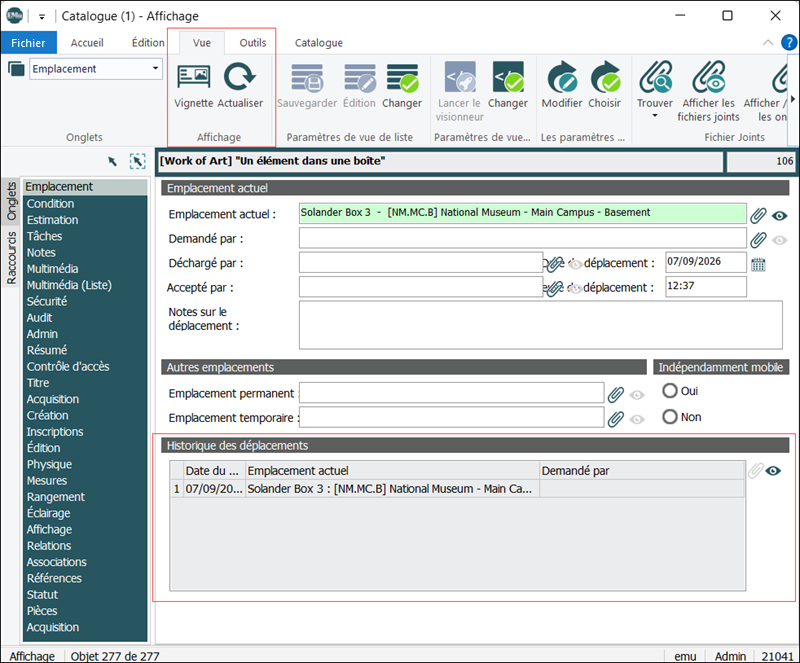Click the stacked windows icon beside Emplacement combo
The width and height of the screenshot is (800, 663).
tap(16, 69)
